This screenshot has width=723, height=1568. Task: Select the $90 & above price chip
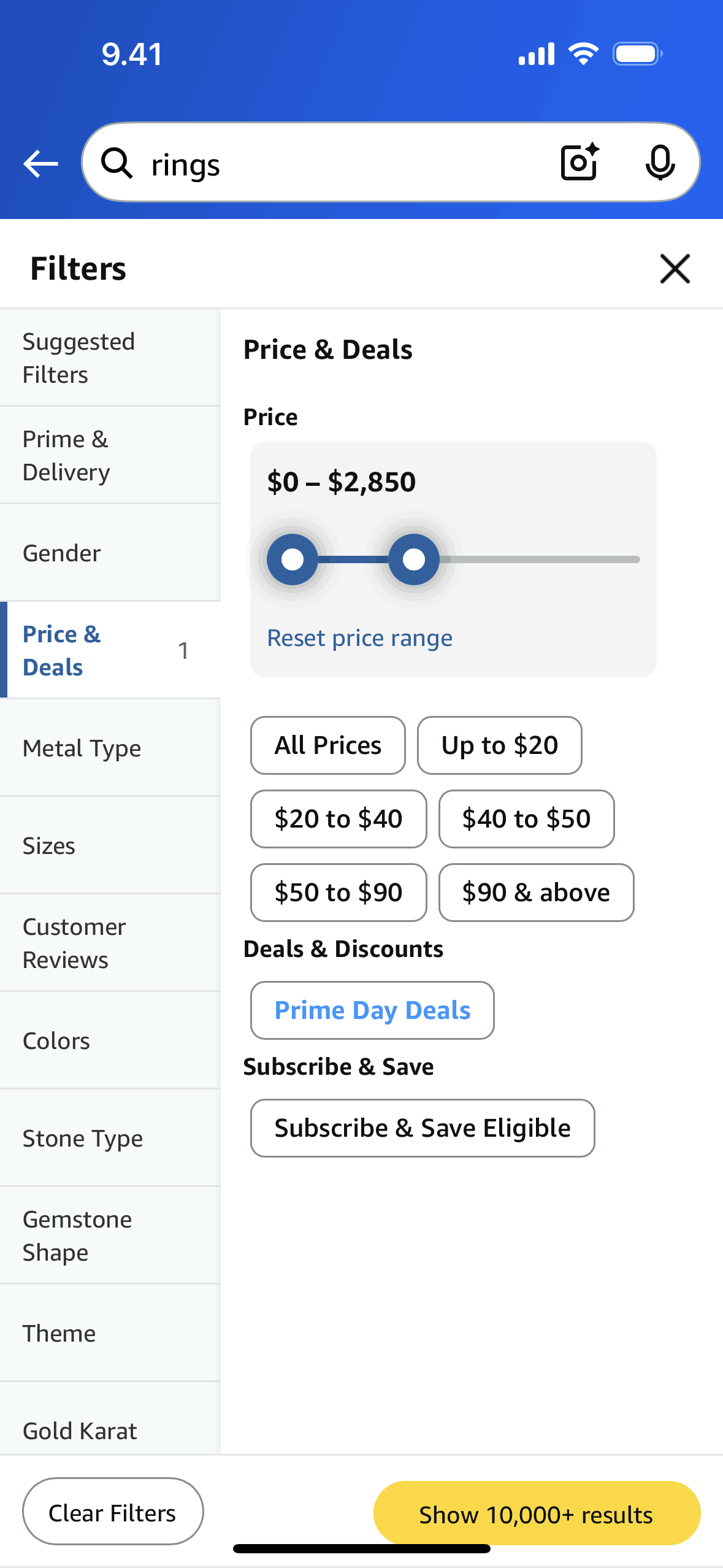(x=536, y=893)
